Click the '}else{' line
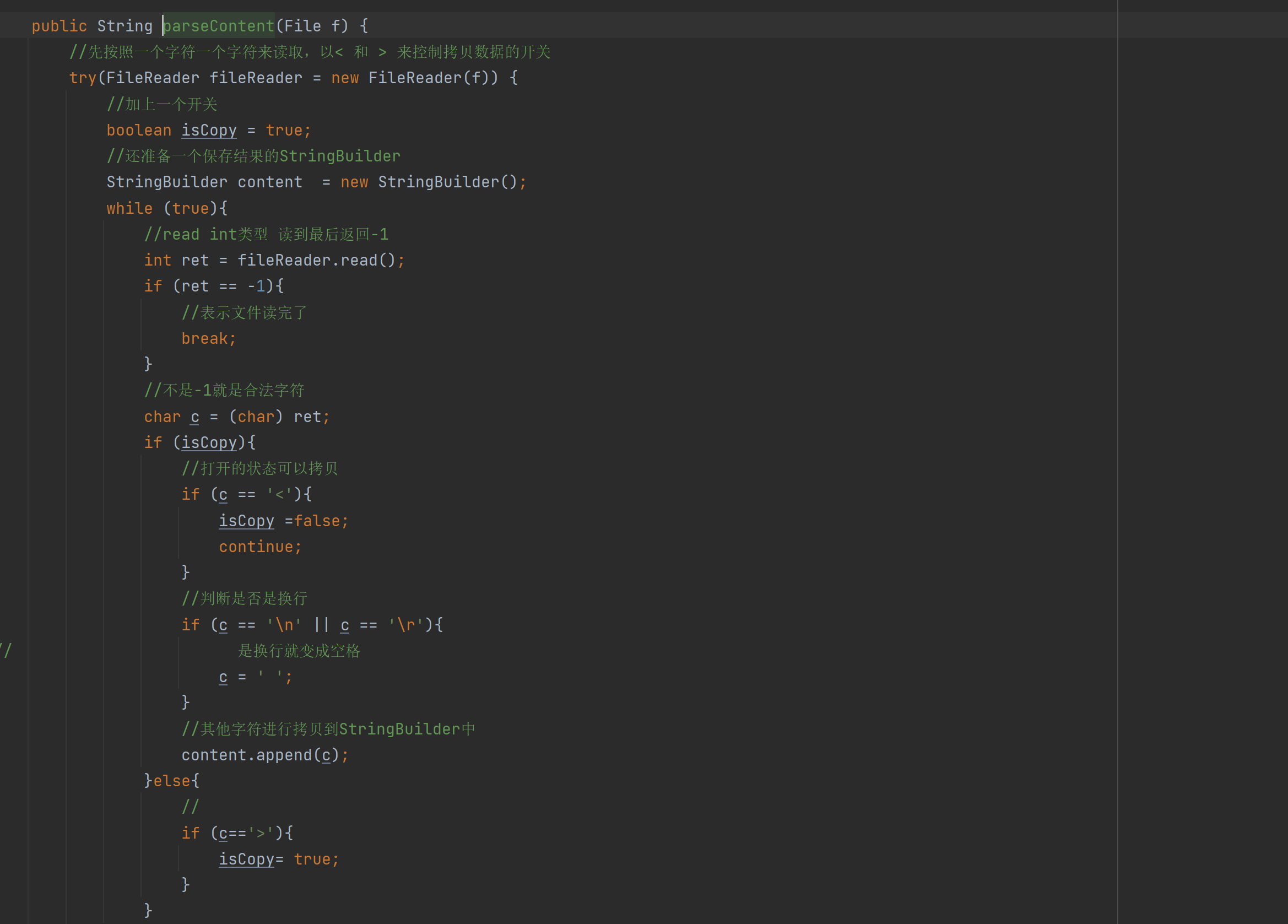 (x=171, y=781)
